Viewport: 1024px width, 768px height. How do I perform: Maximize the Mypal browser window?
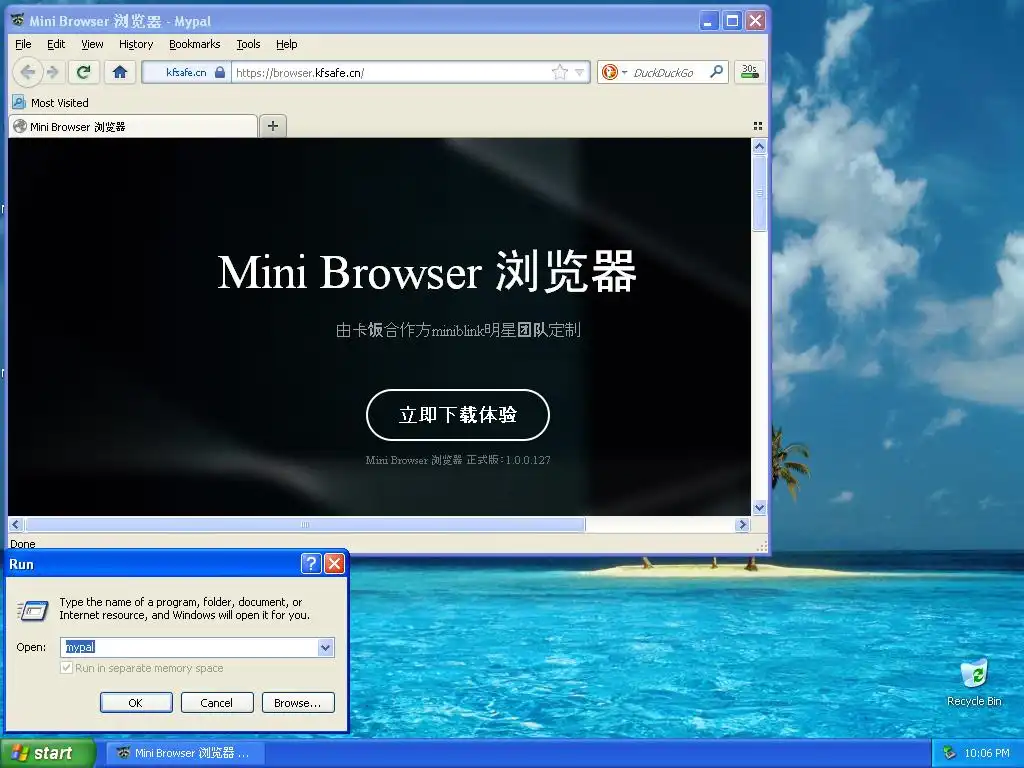(x=732, y=21)
